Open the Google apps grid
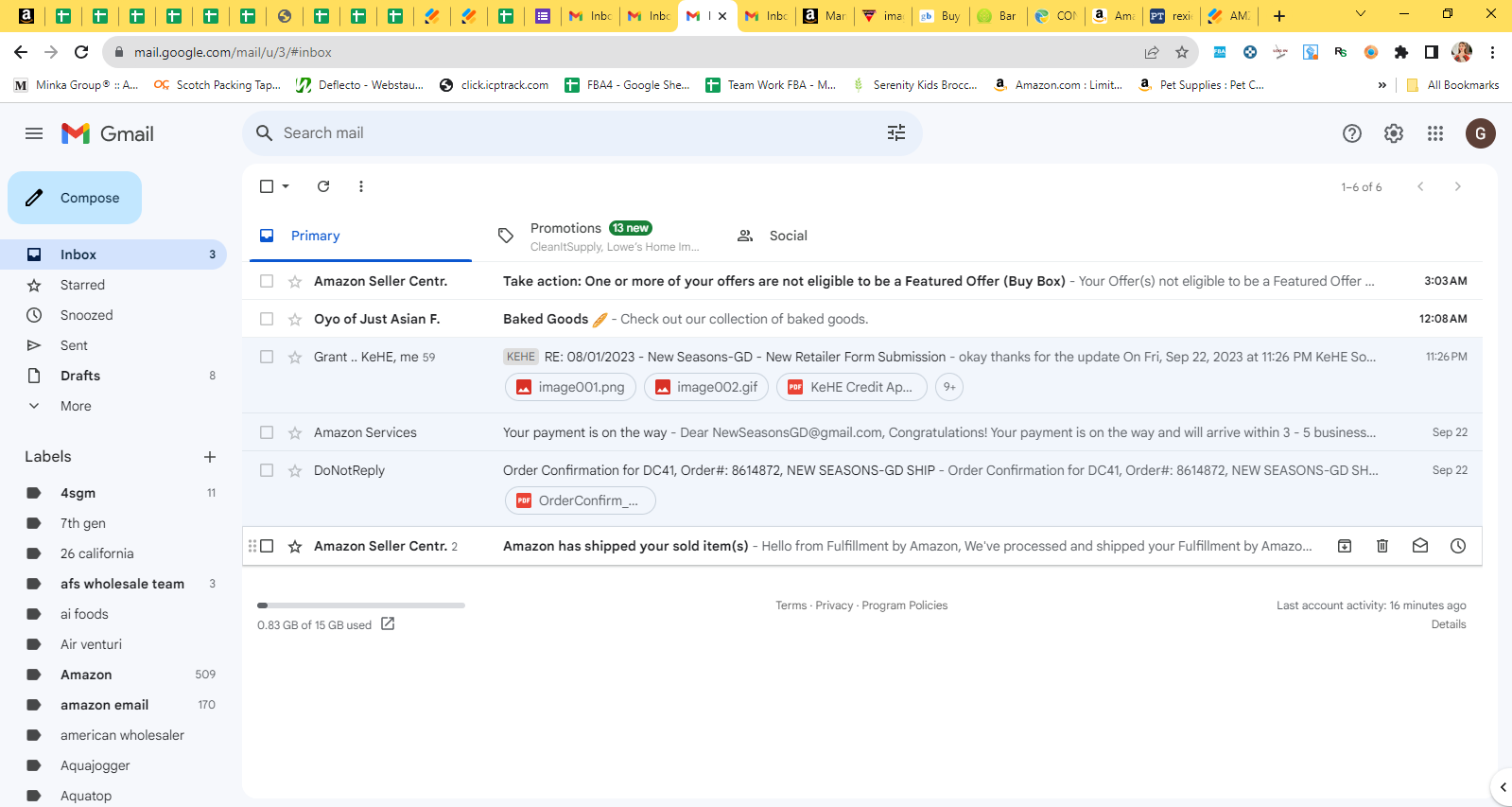Viewport: 1512px width, 807px height. 1435,133
